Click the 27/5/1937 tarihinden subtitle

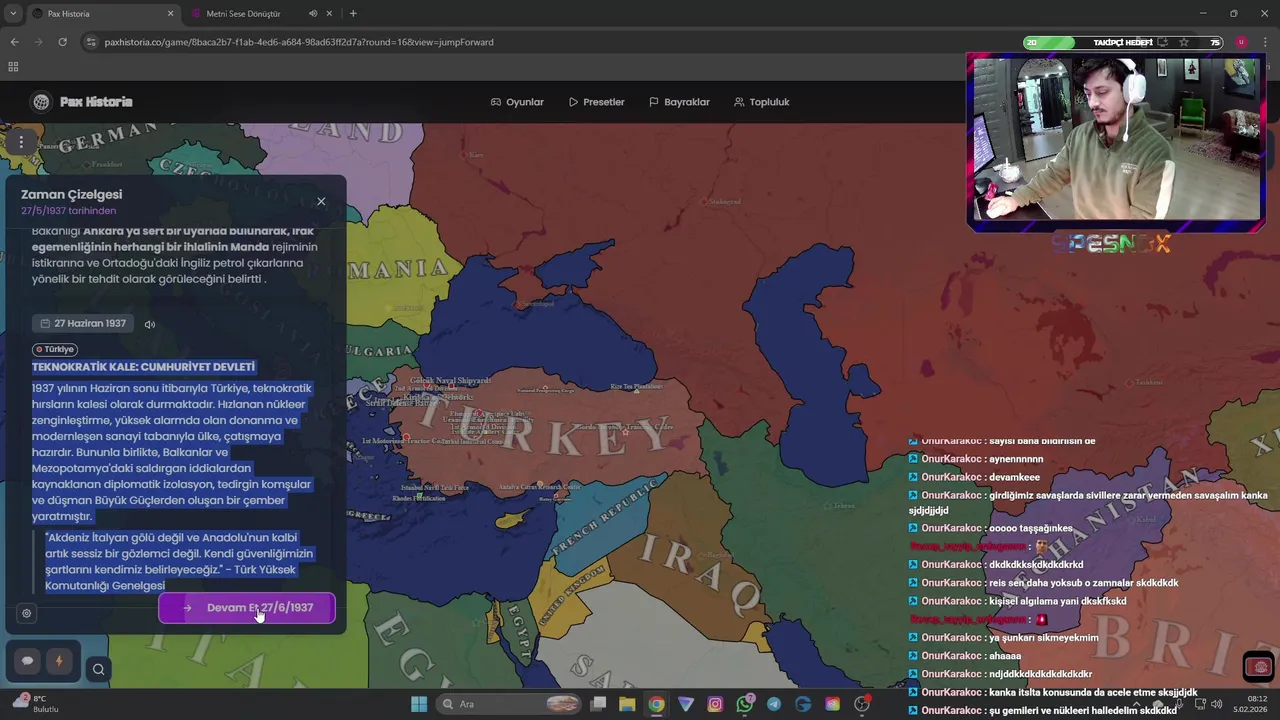click(x=68, y=211)
